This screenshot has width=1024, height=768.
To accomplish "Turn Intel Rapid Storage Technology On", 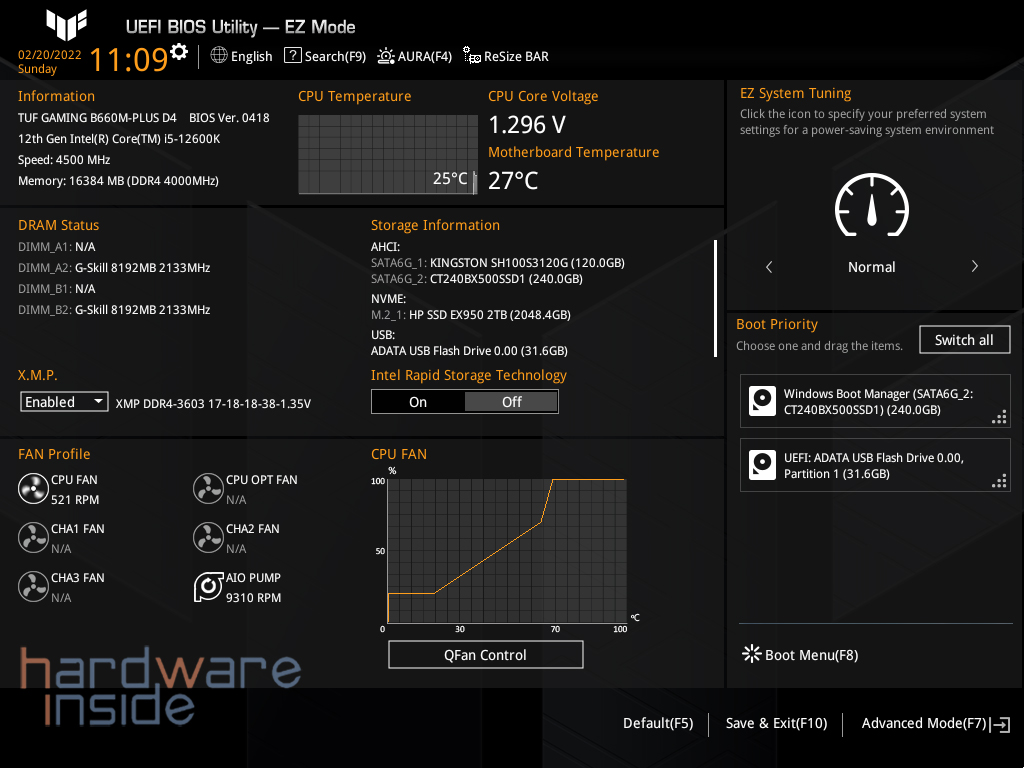I will click(x=418, y=402).
